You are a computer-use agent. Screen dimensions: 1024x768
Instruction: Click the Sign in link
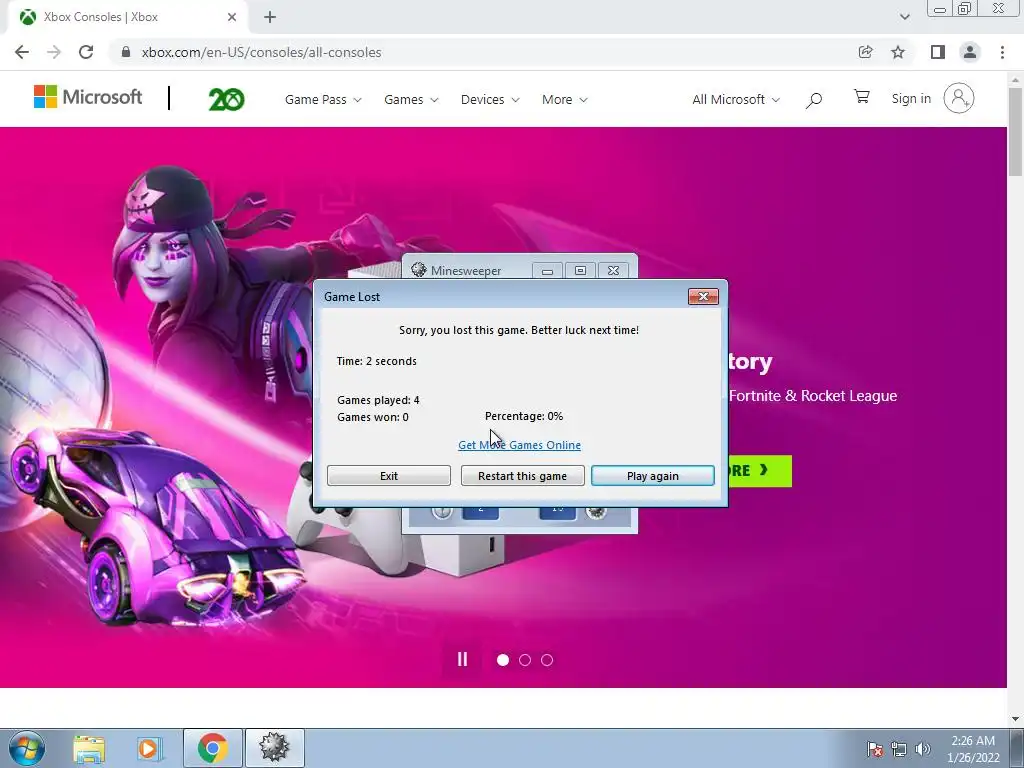(x=911, y=99)
